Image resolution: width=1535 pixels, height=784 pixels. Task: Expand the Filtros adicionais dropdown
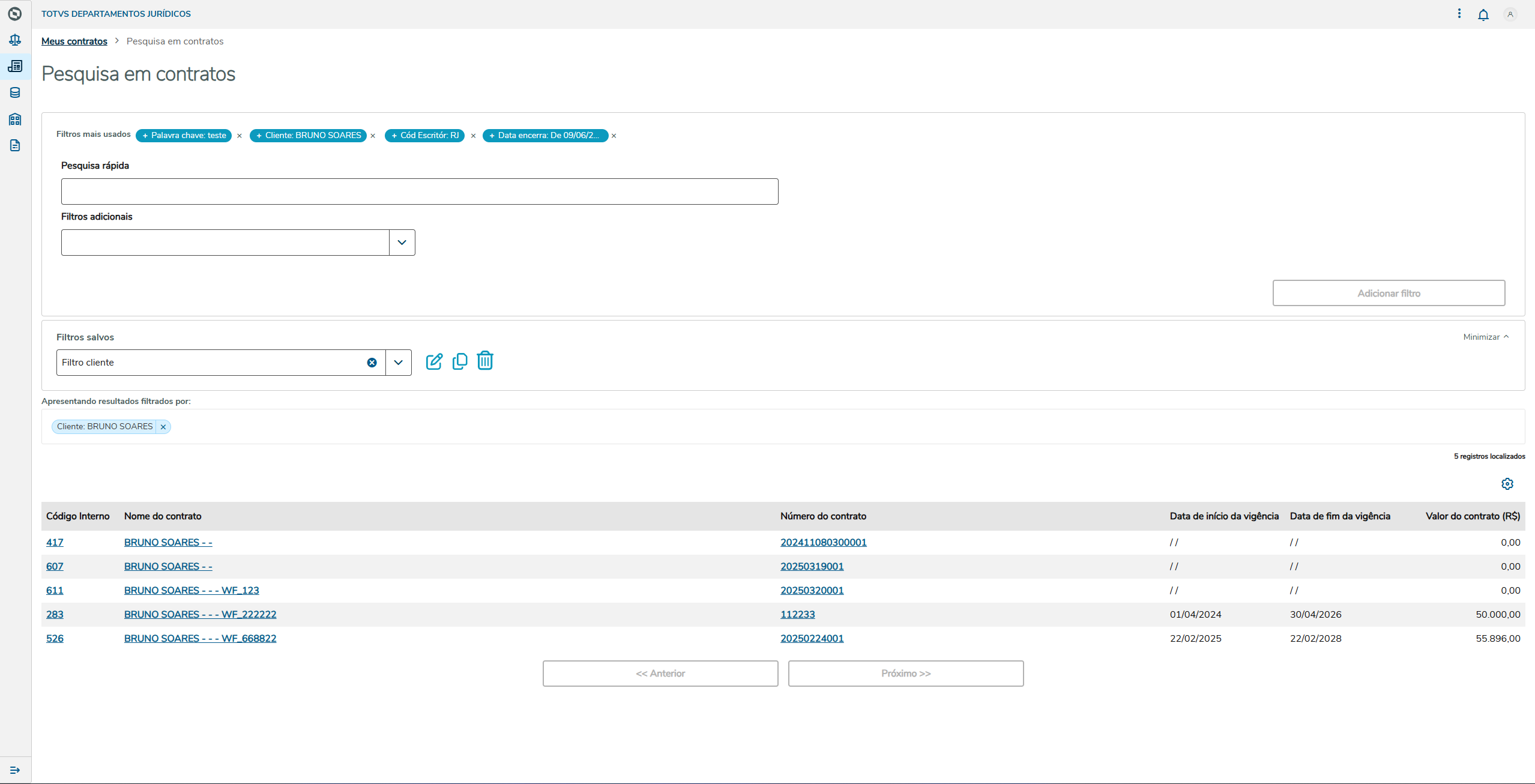point(402,243)
